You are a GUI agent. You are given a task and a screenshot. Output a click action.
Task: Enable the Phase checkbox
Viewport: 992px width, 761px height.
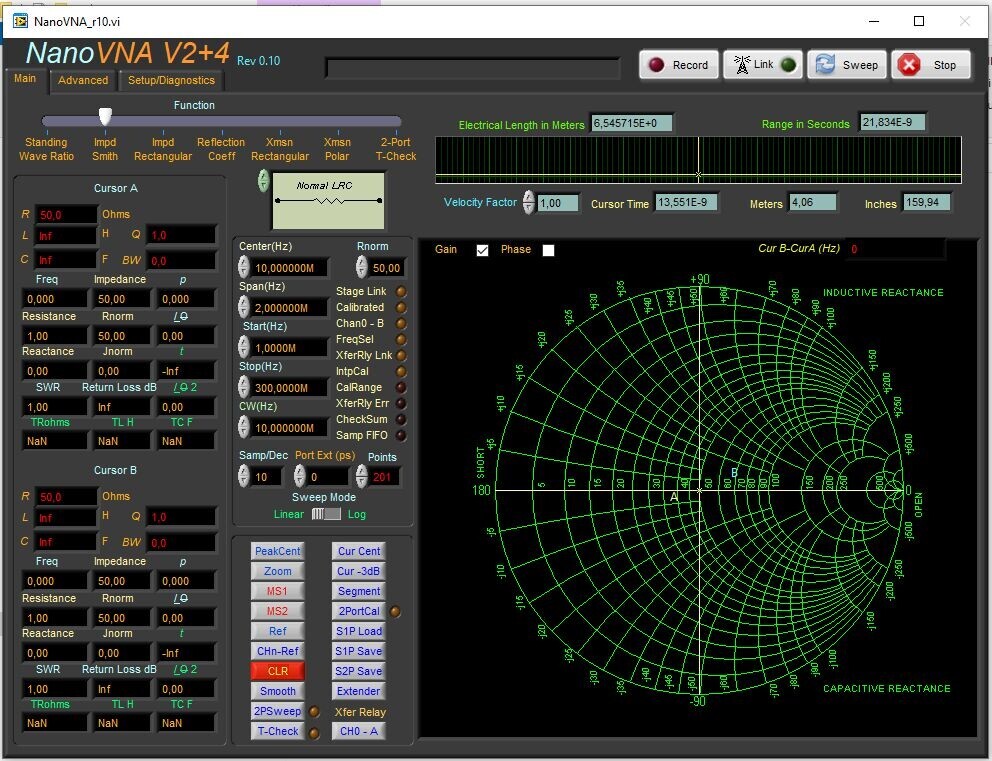[549, 251]
